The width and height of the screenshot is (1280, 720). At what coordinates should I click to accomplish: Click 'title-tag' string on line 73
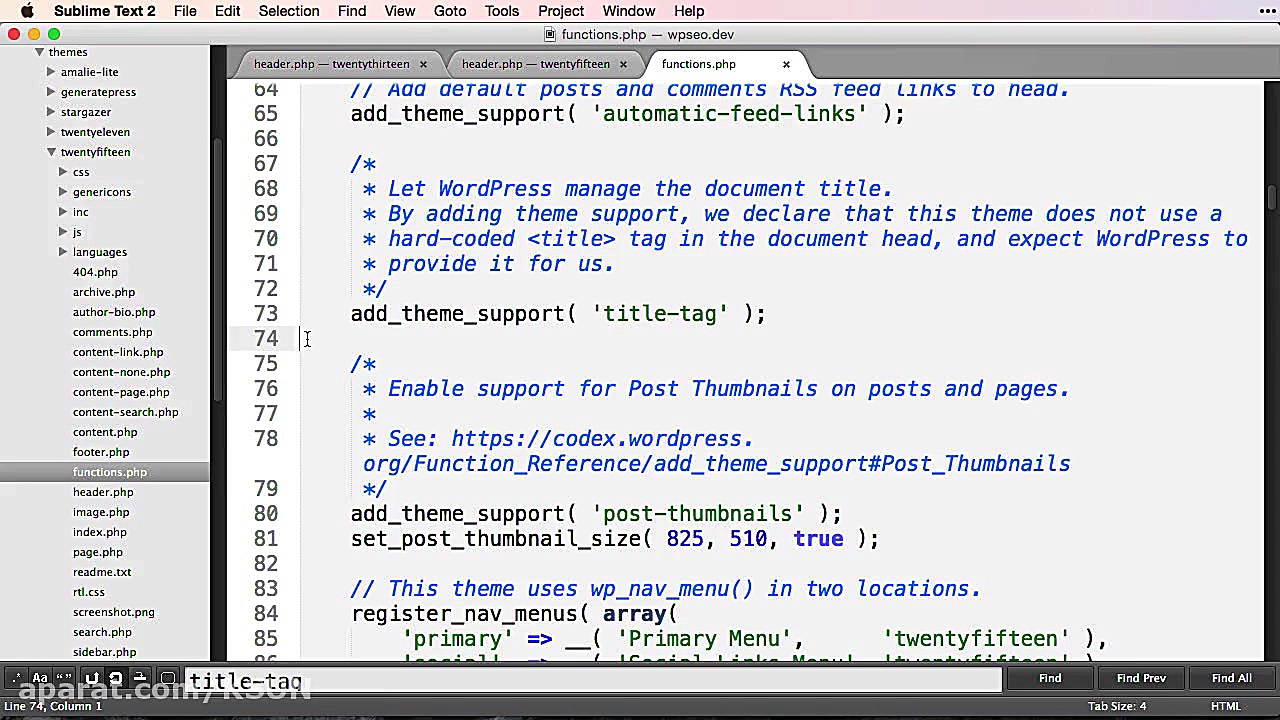(x=660, y=314)
